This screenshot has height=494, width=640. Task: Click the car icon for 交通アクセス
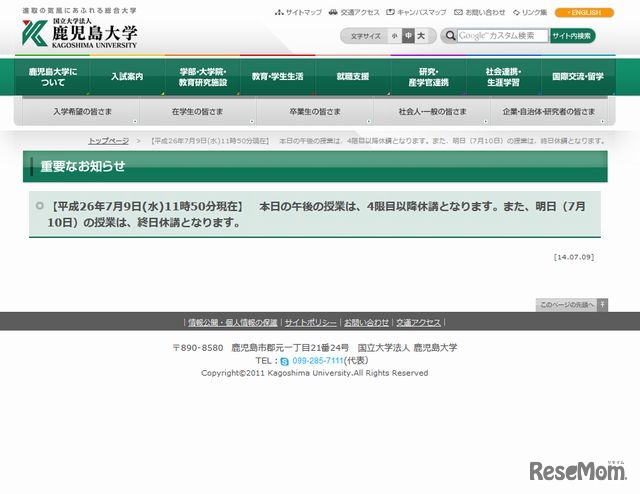(333, 12)
